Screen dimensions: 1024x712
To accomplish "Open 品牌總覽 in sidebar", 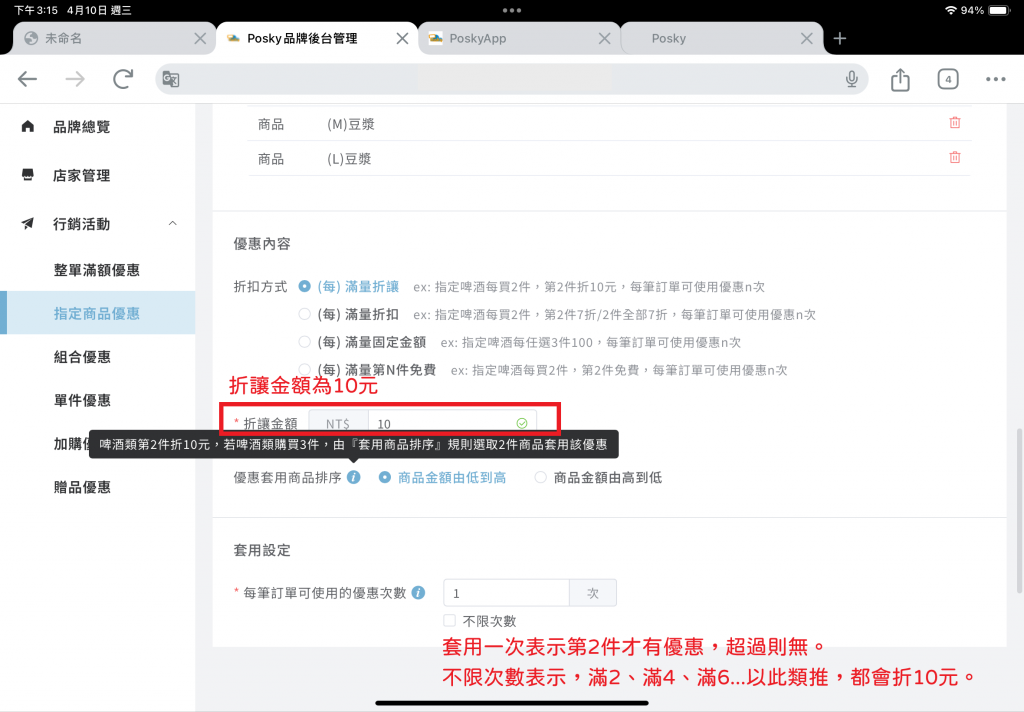I will (82, 127).
